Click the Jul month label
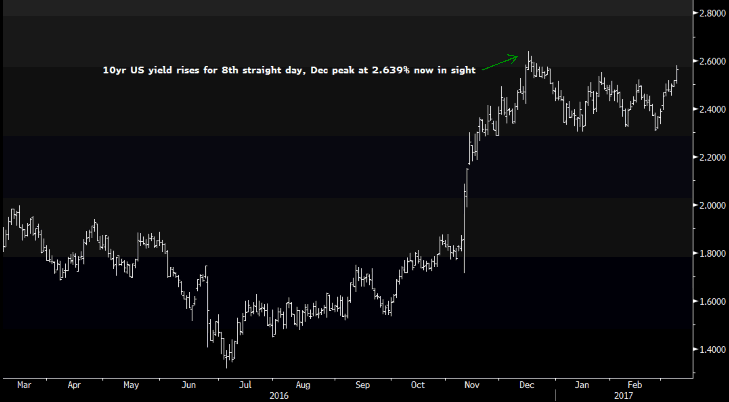 click(x=245, y=385)
